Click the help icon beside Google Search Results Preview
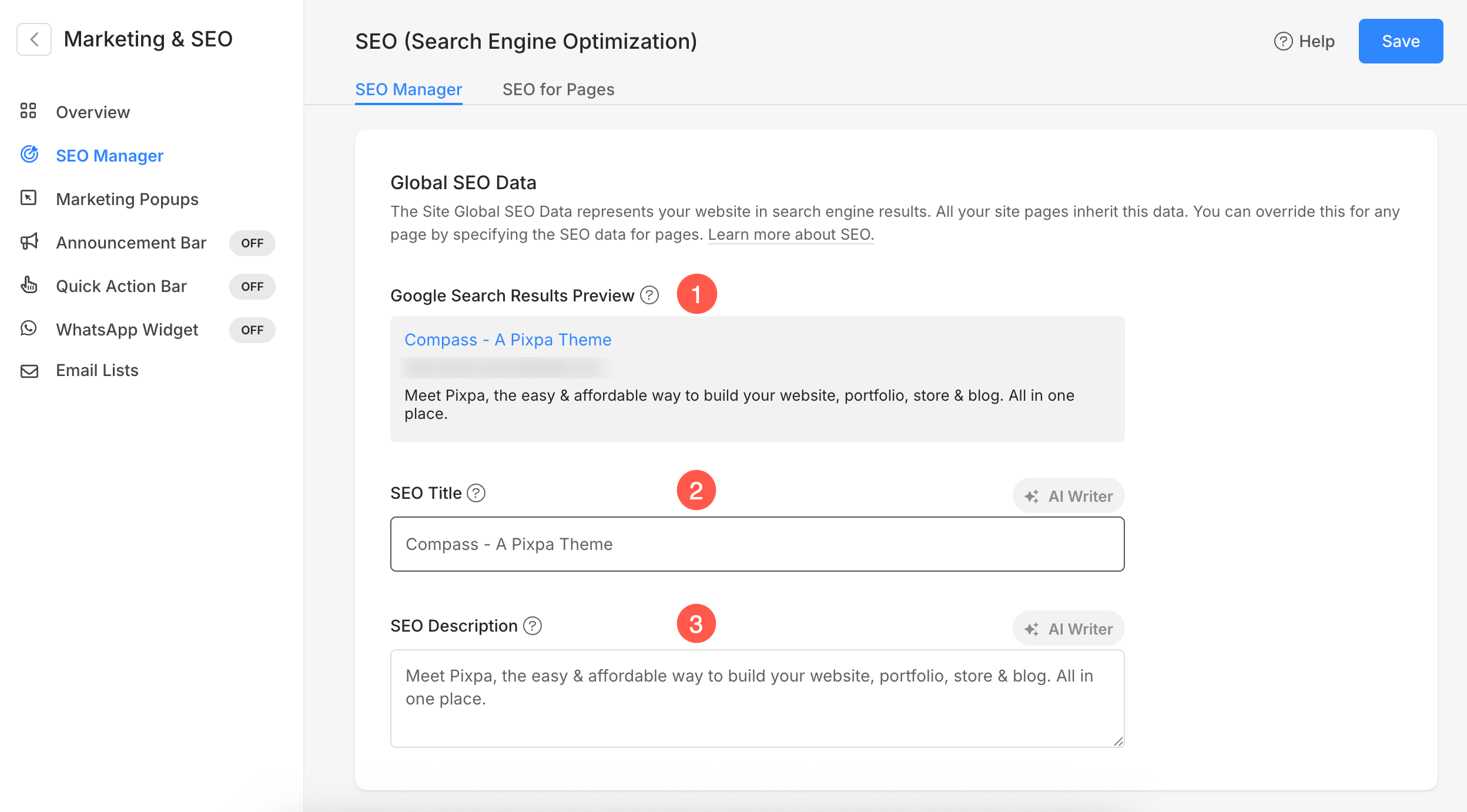1467x812 pixels. [649, 295]
